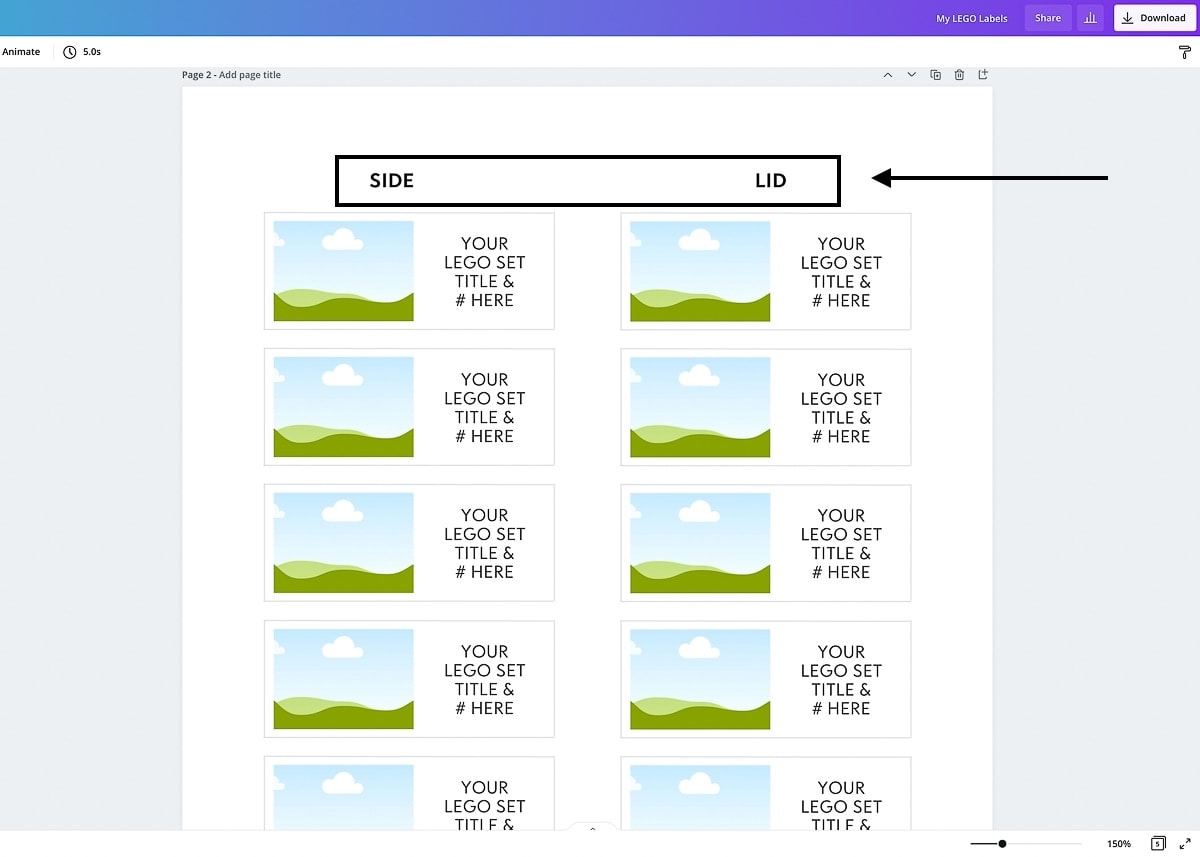Screen dimensions: 1200x857
Task: Select the SIDE heading text on canvas
Action: tap(391, 181)
